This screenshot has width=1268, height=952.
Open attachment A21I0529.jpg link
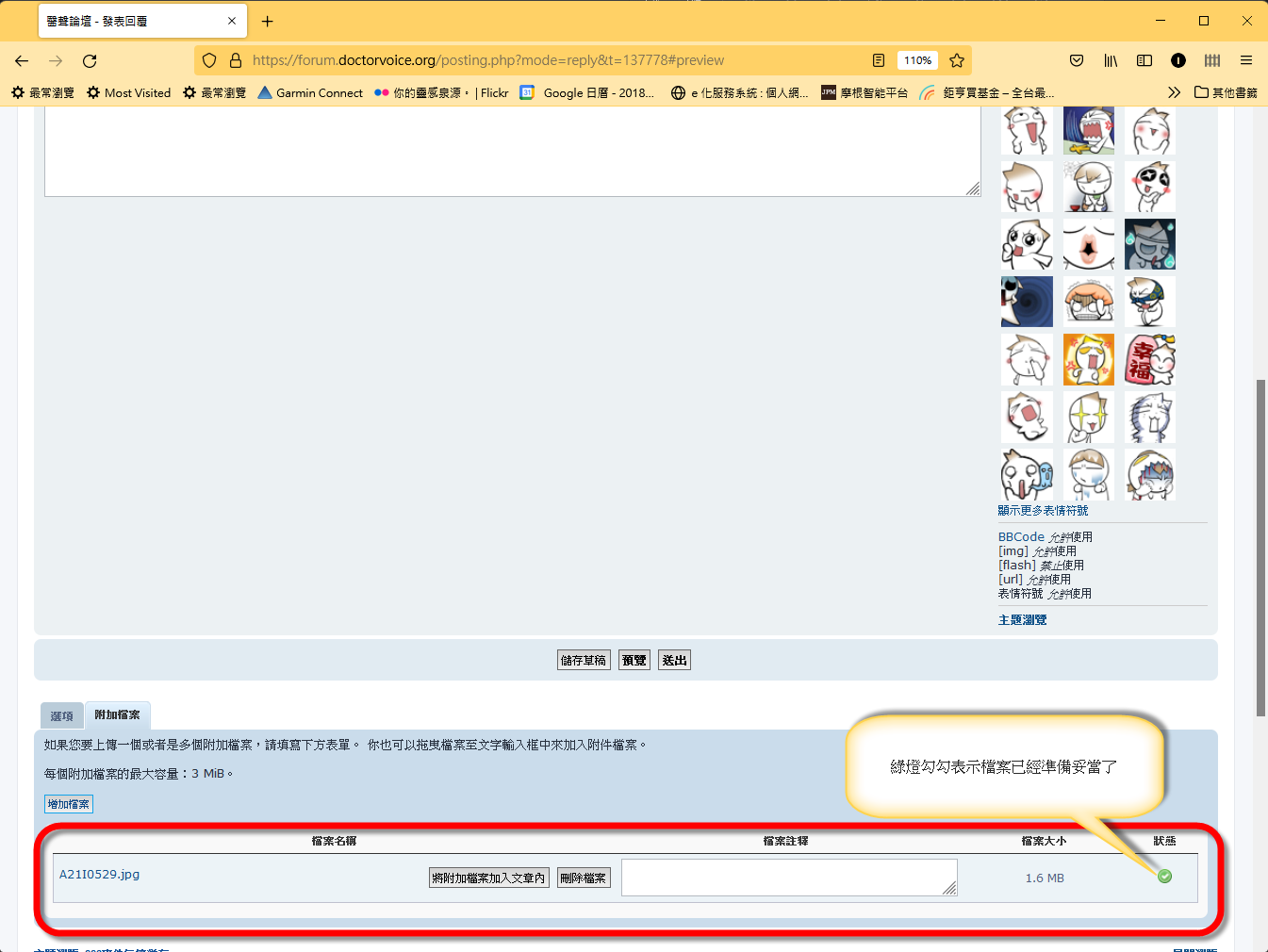[99, 874]
